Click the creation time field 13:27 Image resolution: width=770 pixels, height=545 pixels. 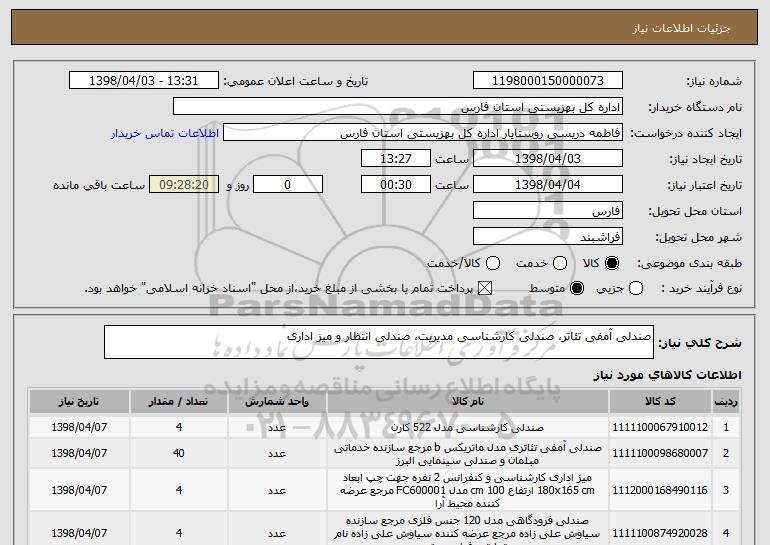[396, 159]
